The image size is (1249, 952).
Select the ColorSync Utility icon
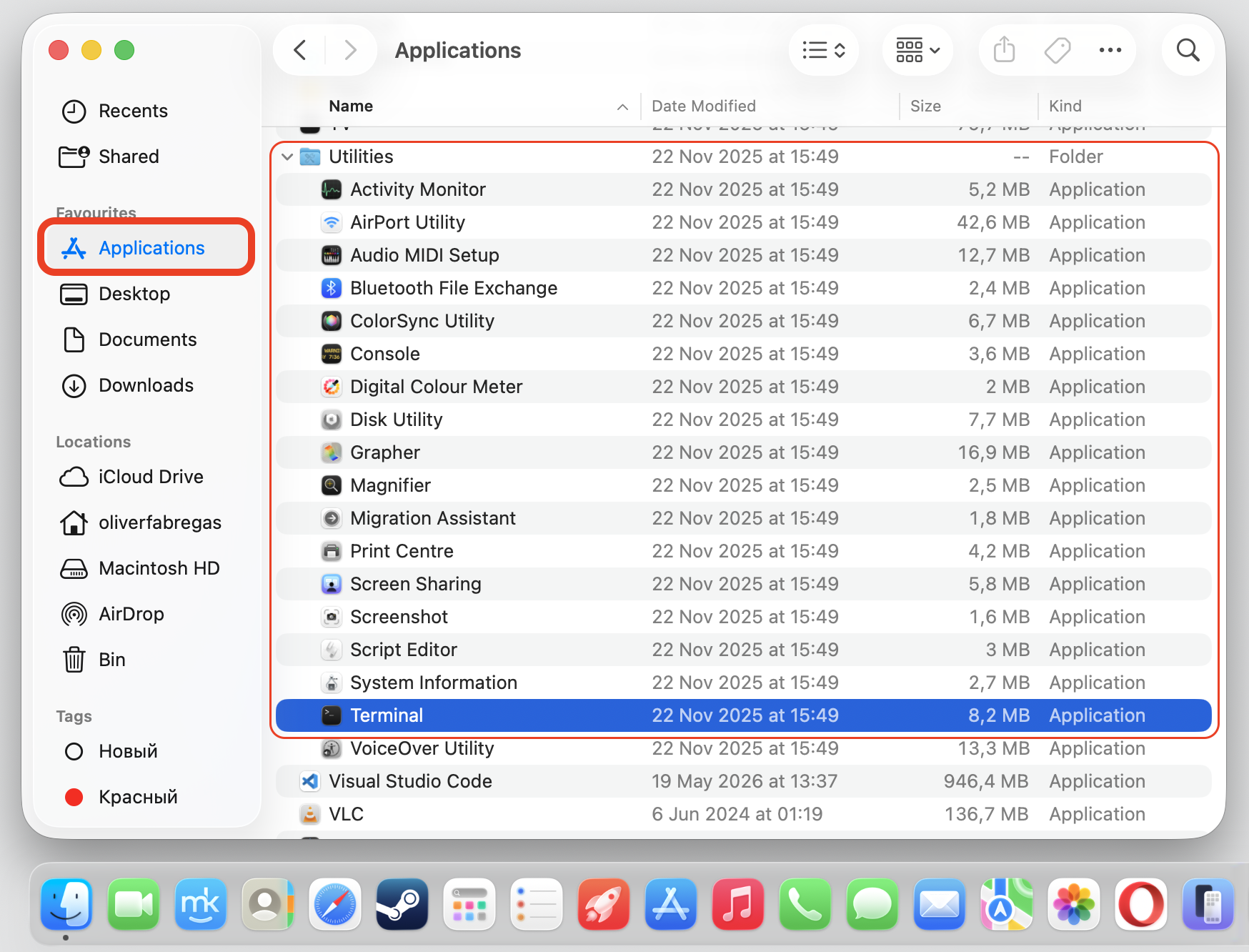(x=331, y=321)
